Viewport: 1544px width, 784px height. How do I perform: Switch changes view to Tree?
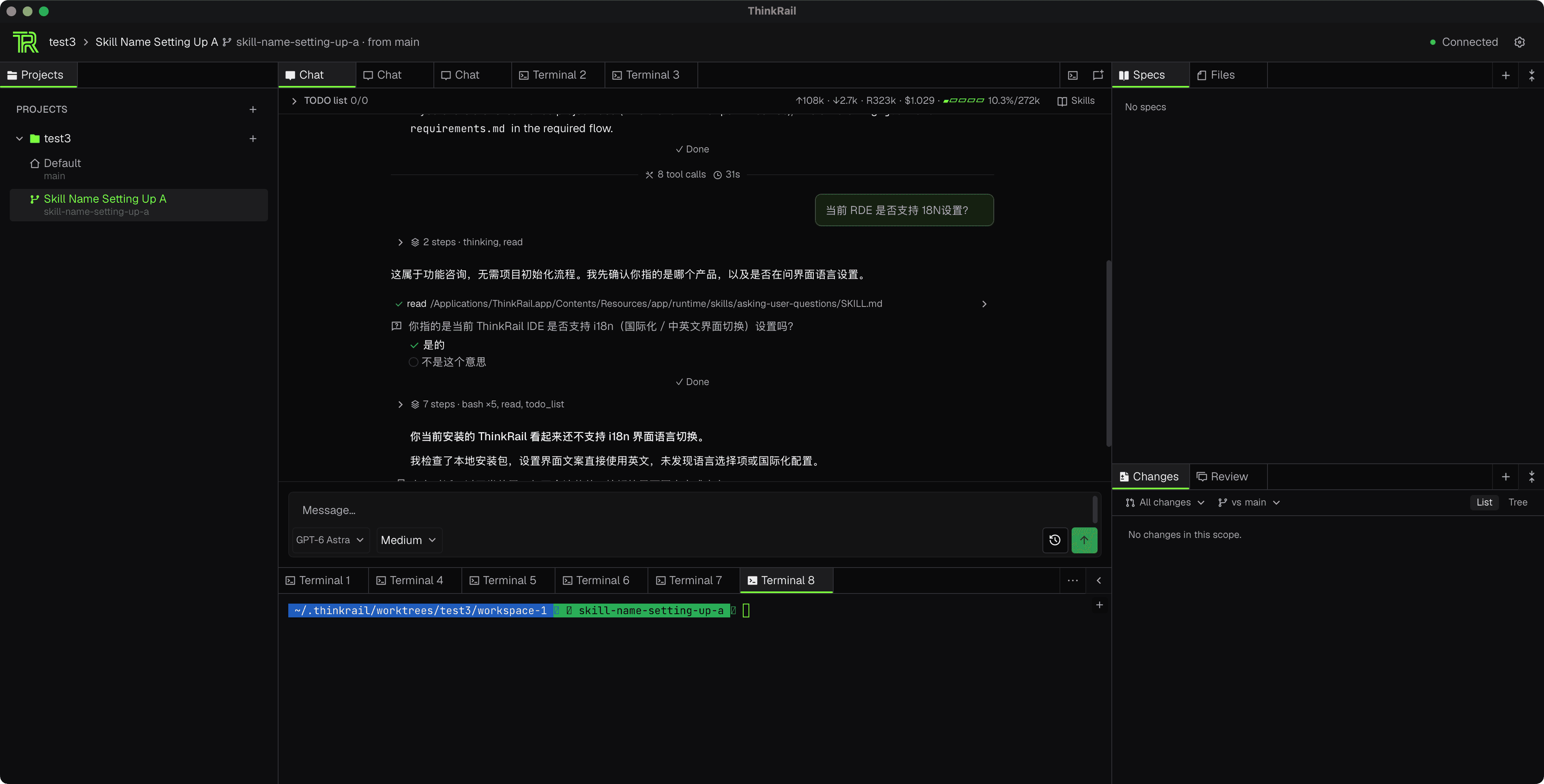[1518, 502]
